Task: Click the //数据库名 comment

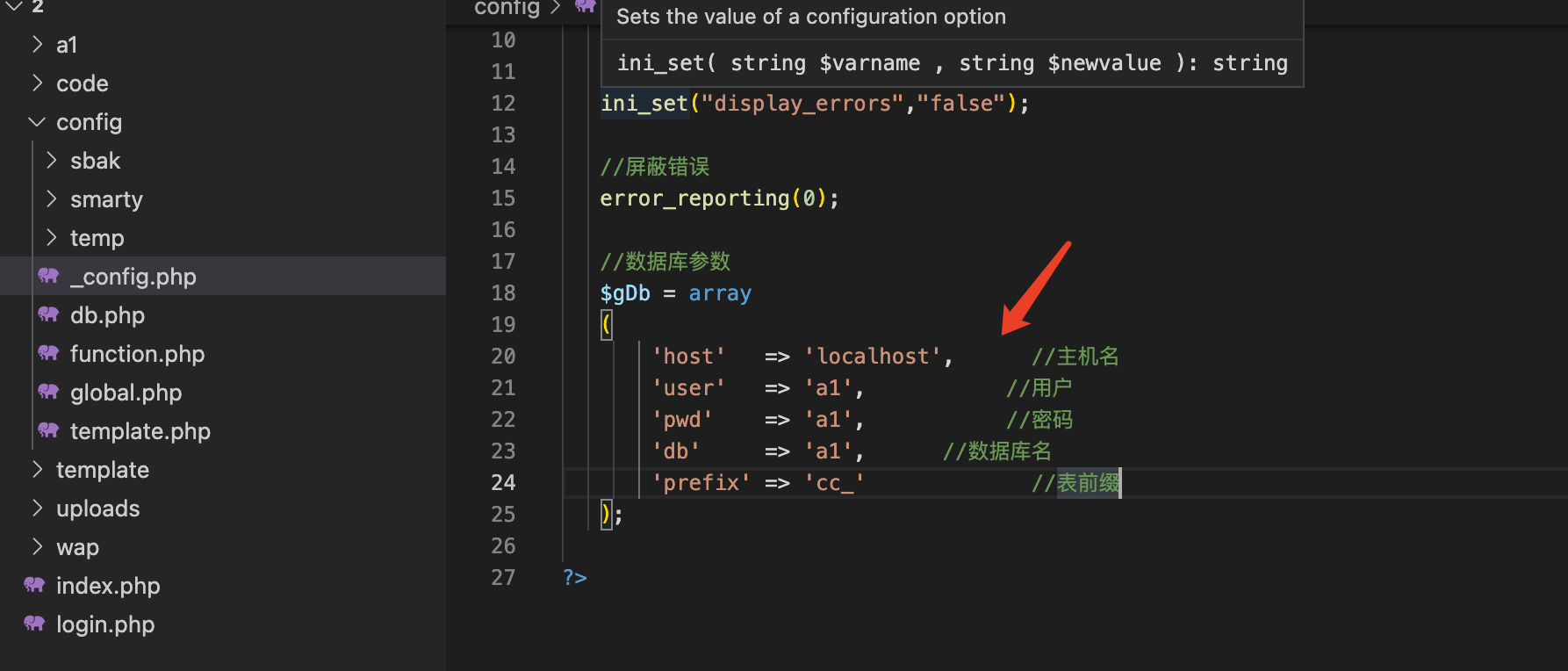Action: [996, 451]
